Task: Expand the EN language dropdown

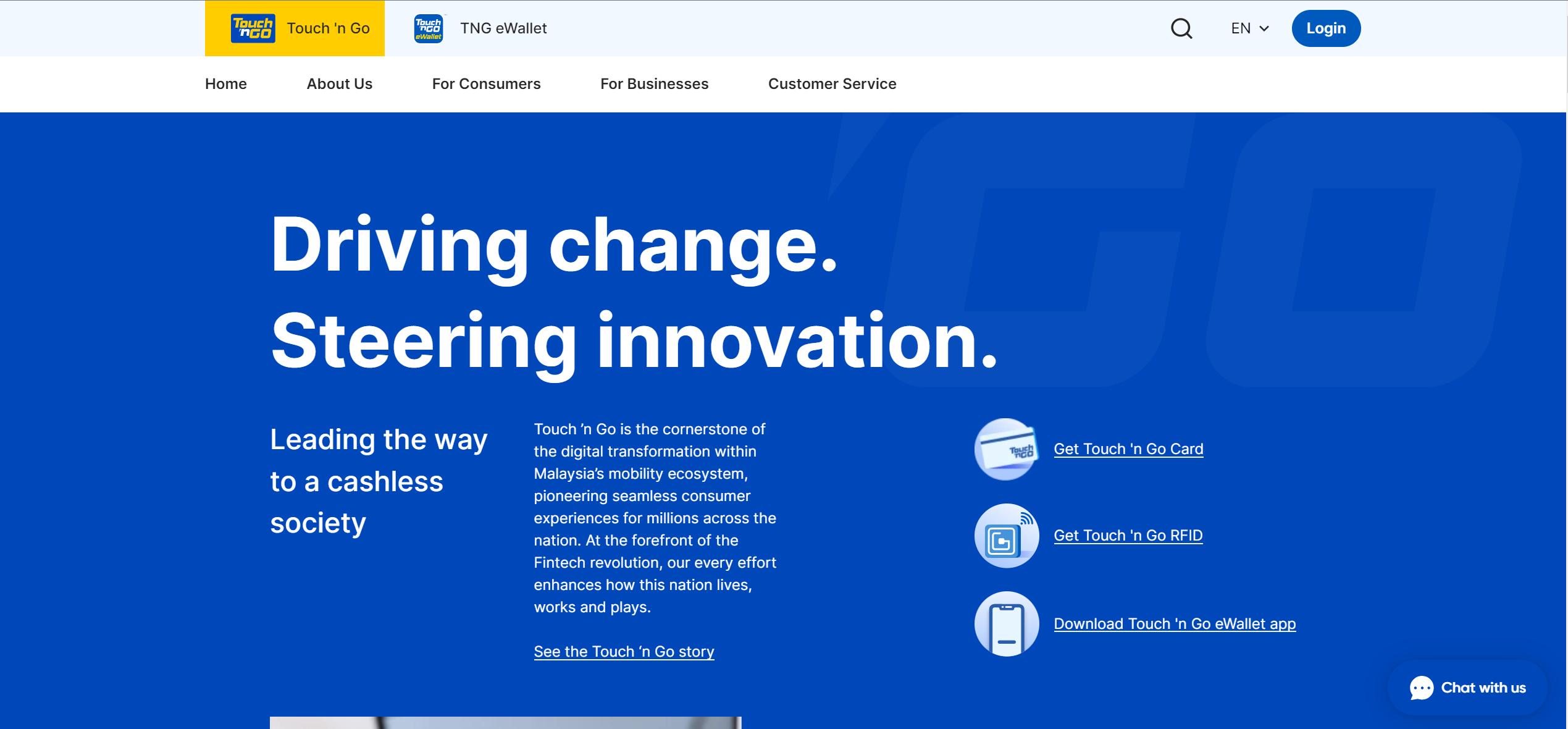Action: 1250,28
